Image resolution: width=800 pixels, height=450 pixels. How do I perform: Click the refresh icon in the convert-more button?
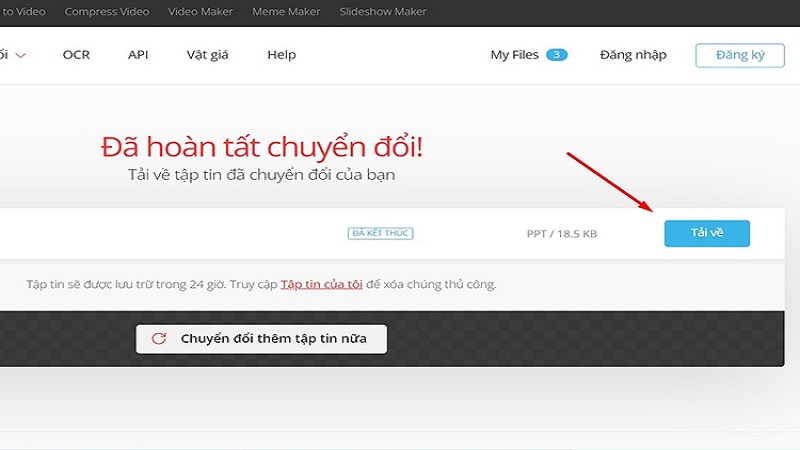pyautogui.click(x=159, y=339)
